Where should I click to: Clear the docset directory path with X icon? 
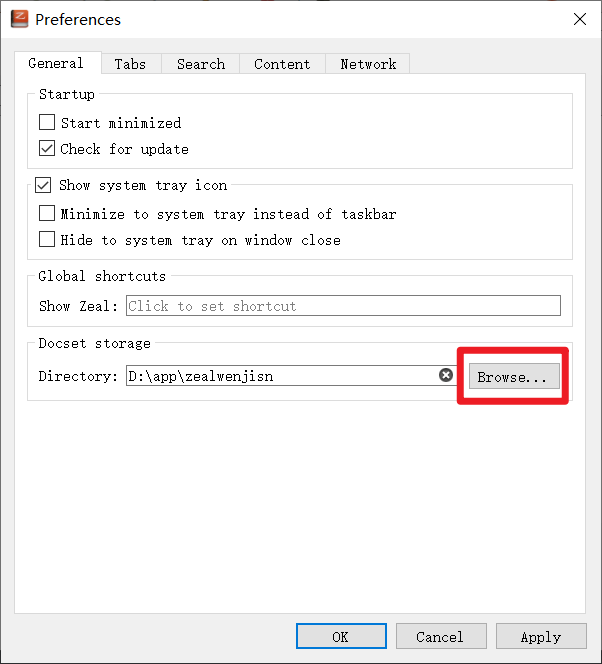[x=445, y=375]
